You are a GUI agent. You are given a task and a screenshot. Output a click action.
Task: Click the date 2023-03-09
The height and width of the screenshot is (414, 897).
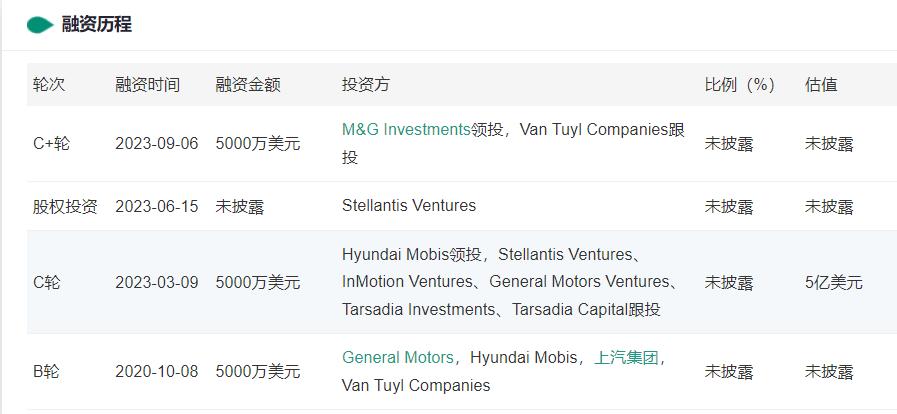(x=156, y=282)
